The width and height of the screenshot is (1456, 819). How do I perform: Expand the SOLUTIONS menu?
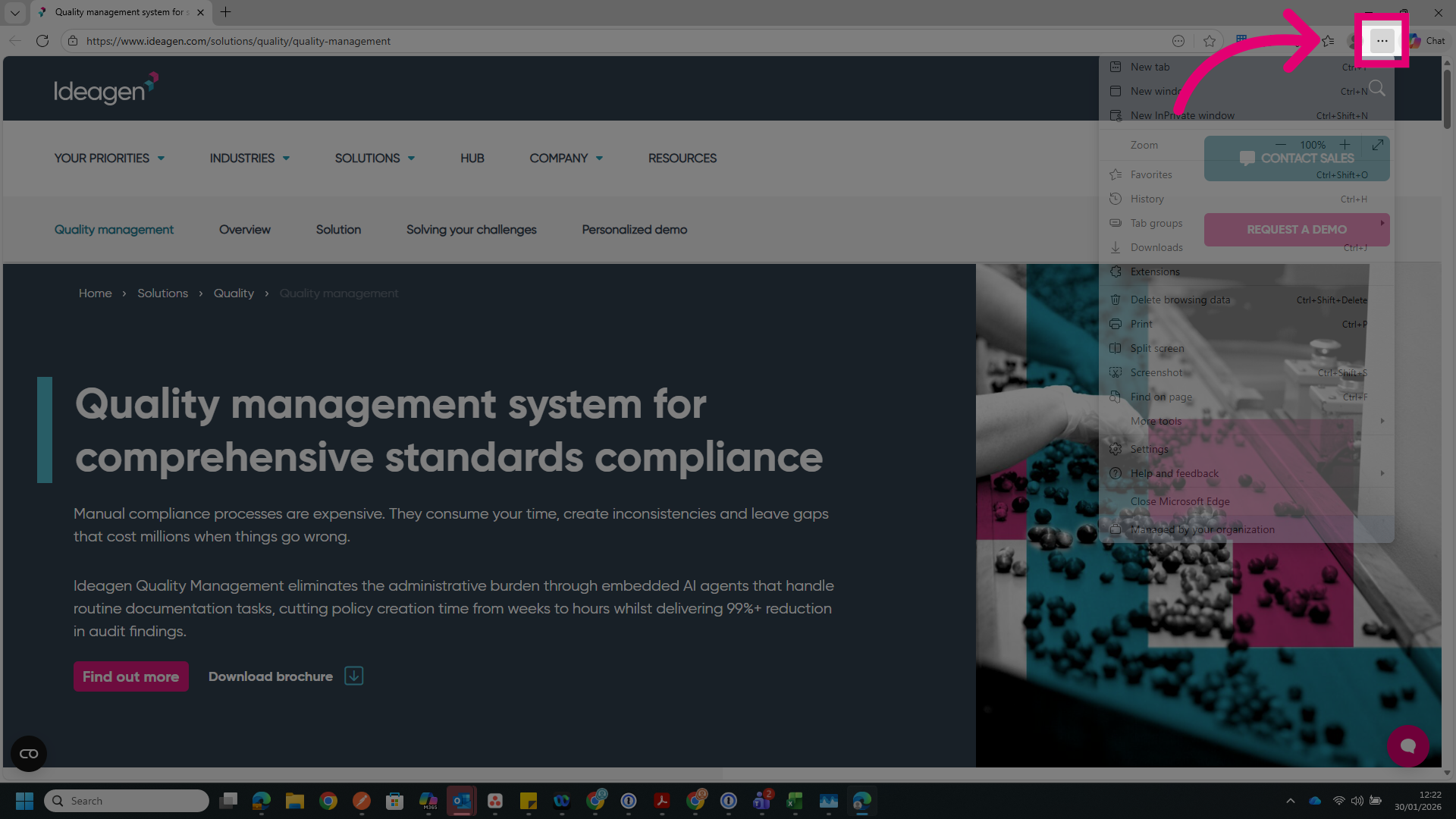pyautogui.click(x=375, y=158)
